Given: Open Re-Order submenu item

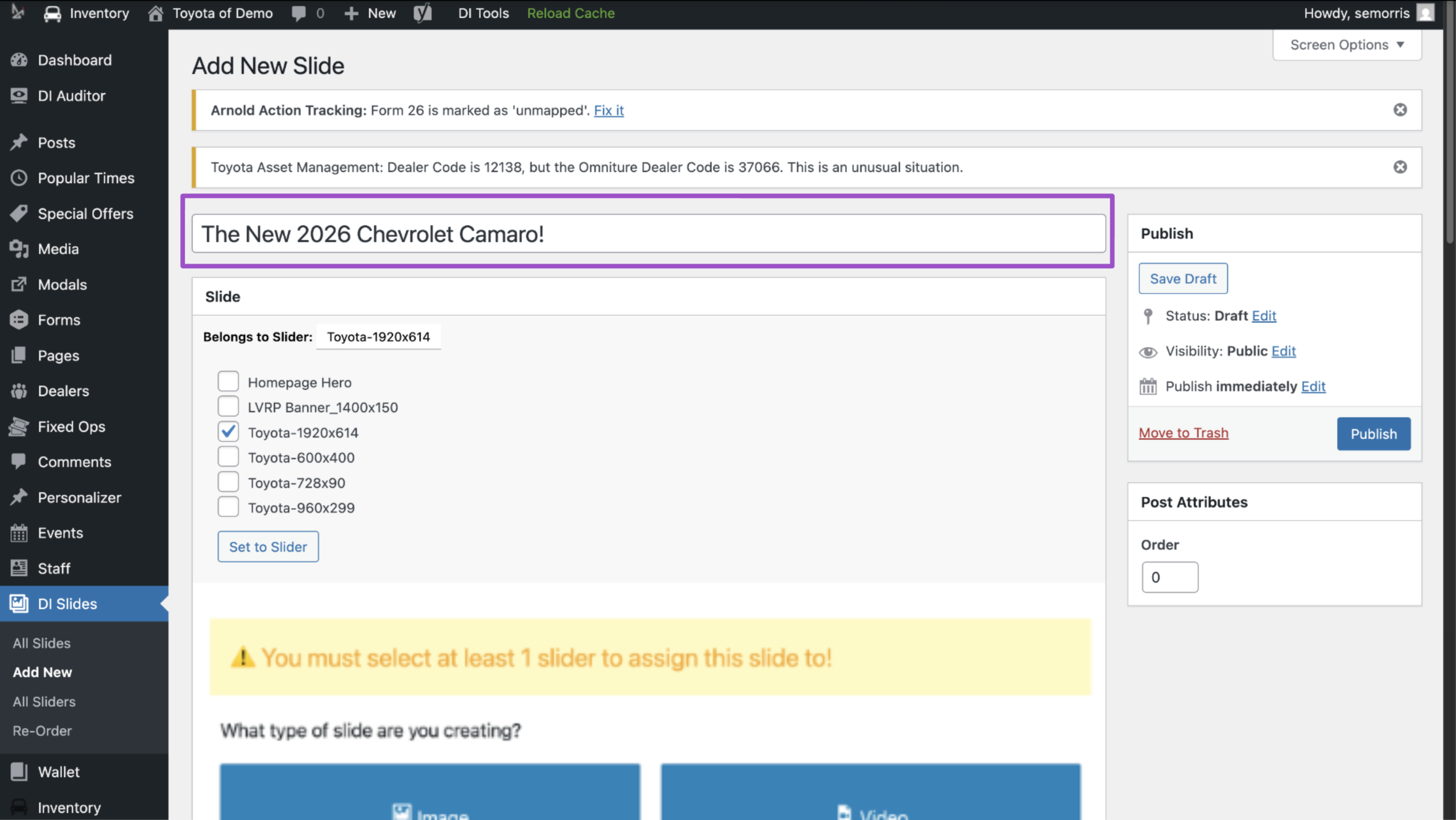Looking at the screenshot, I should 42,731.
